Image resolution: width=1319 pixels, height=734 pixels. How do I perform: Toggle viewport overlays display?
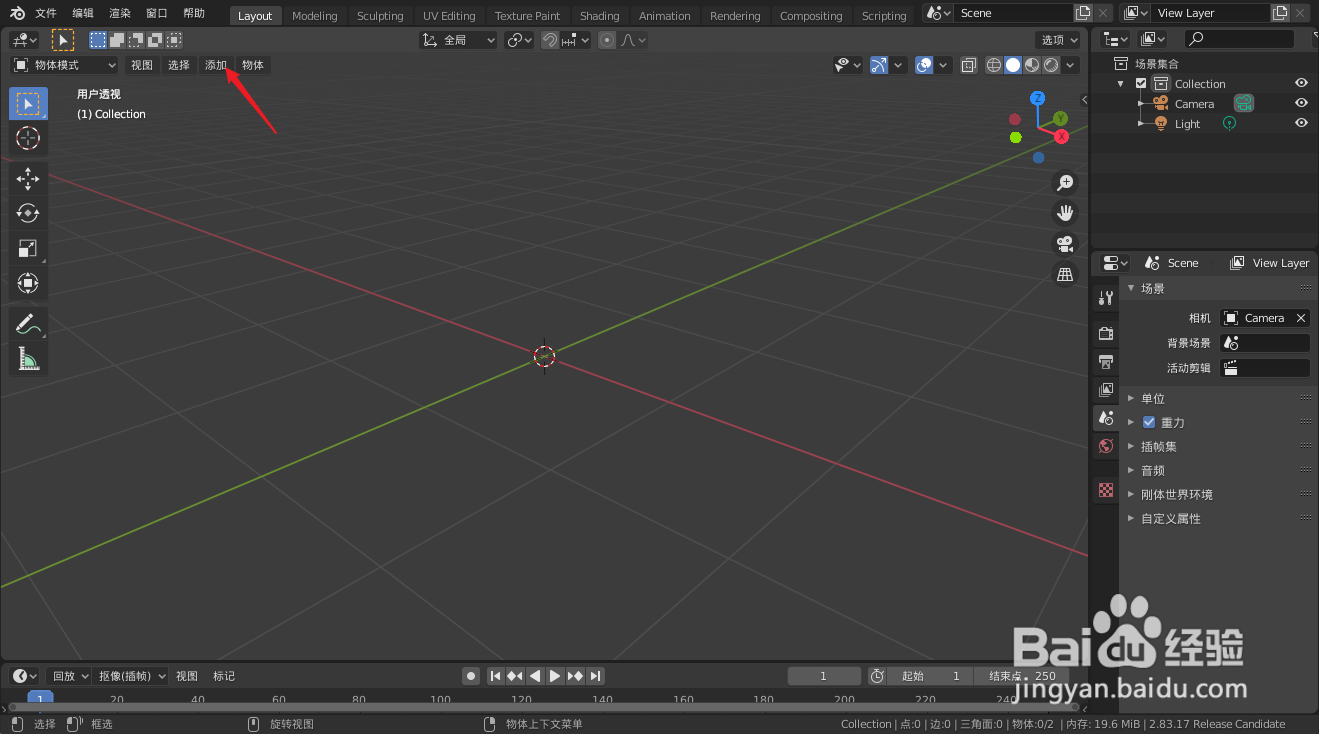click(x=924, y=65)
